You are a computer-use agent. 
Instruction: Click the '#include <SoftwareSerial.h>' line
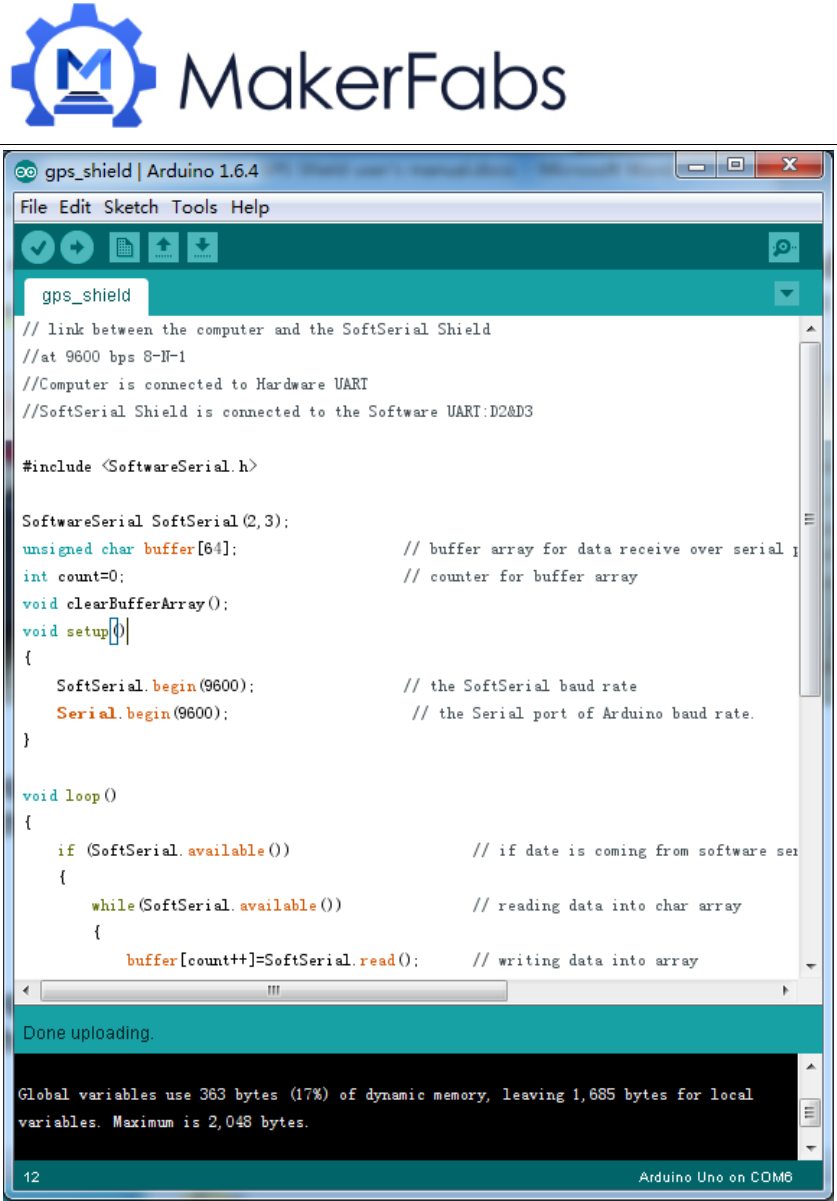140,466
